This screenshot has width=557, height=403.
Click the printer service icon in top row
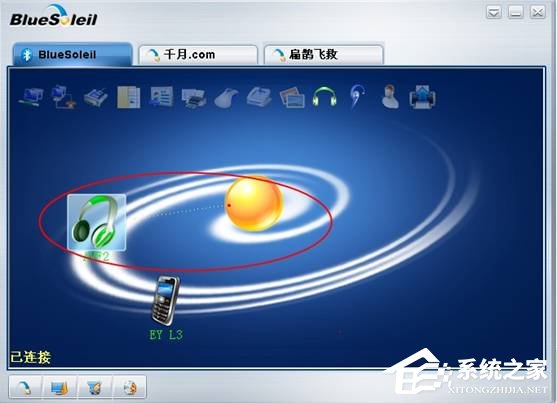(194, 98)
